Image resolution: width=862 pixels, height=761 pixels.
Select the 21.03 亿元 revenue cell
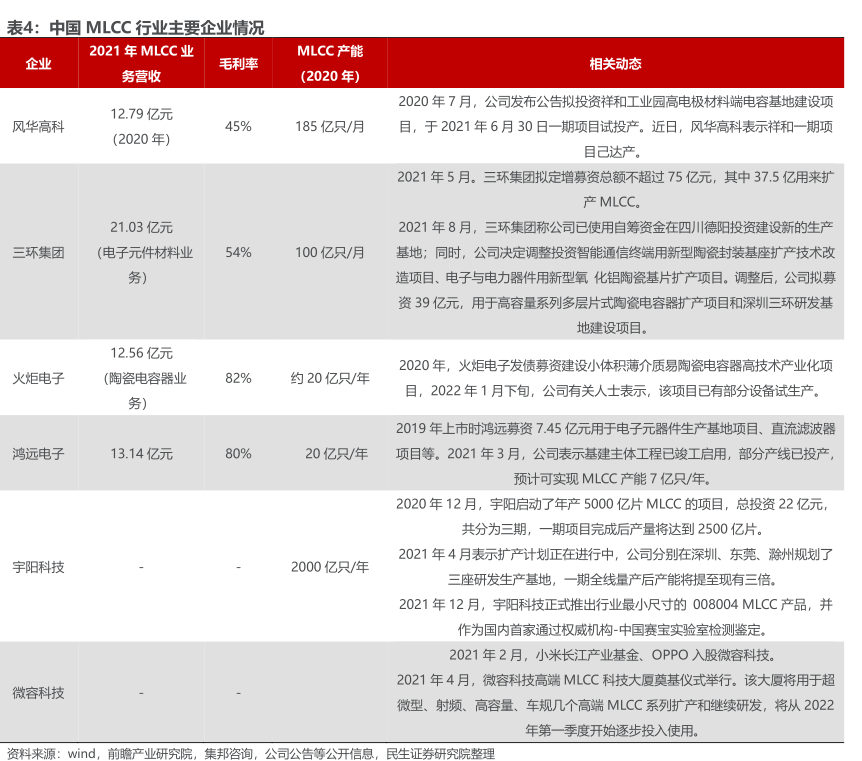tap(141, 228)
